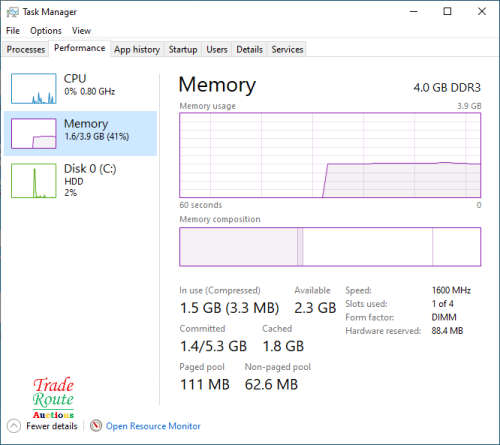Switch to the Services tab
This screenshot has height=445, width=500.
287,49
